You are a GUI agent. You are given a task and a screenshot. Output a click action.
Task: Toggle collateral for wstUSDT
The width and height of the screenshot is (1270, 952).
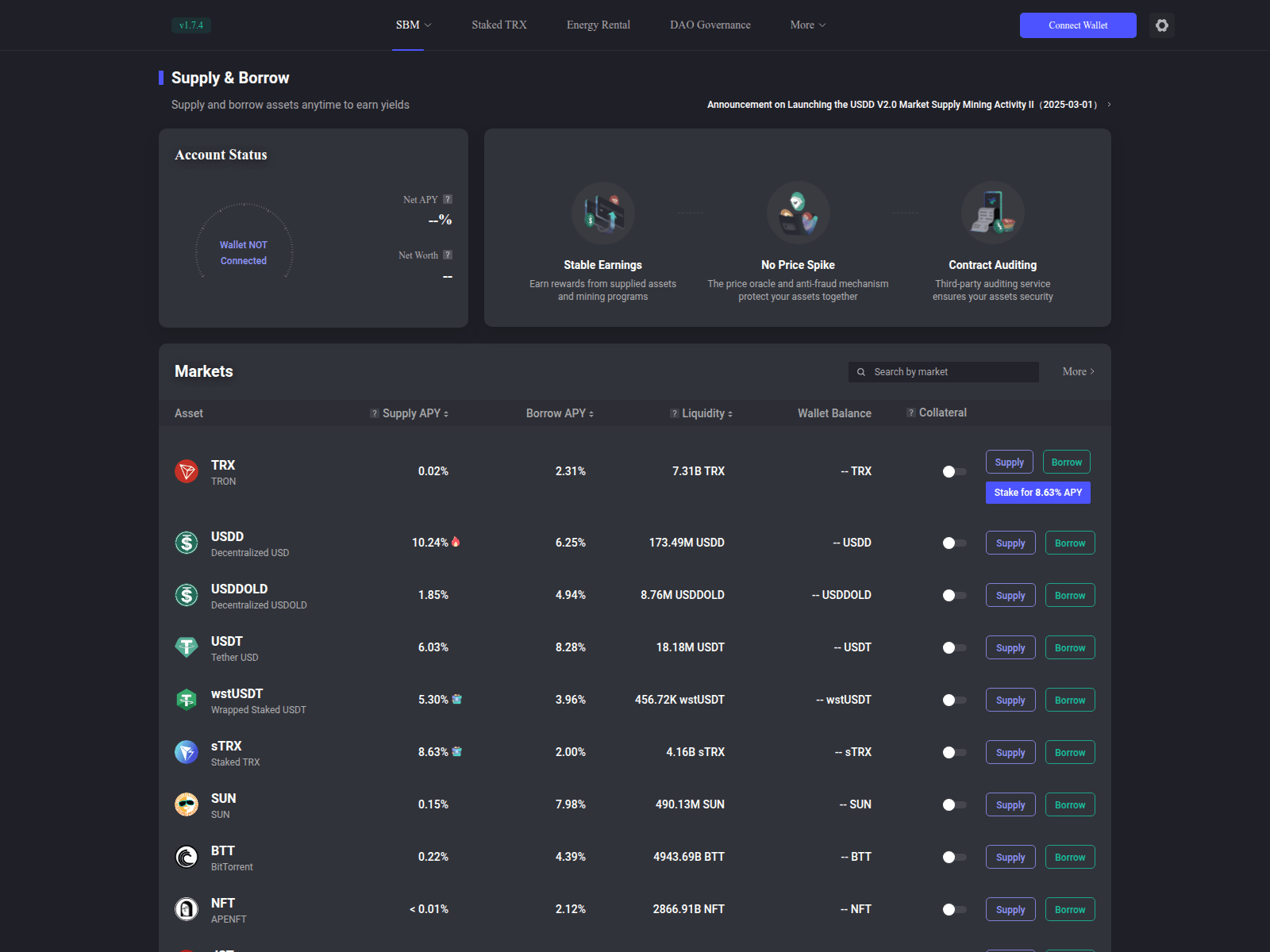point(954,700)
